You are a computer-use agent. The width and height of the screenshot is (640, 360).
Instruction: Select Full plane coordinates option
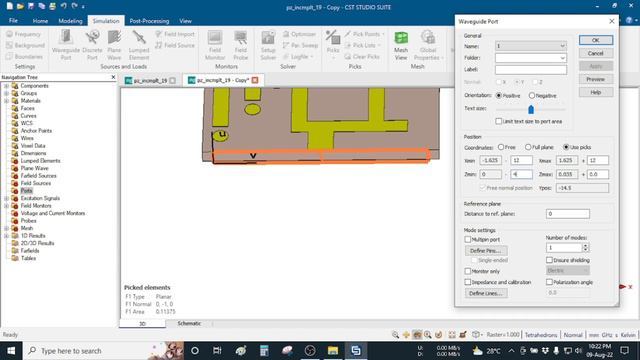(528, 147)
